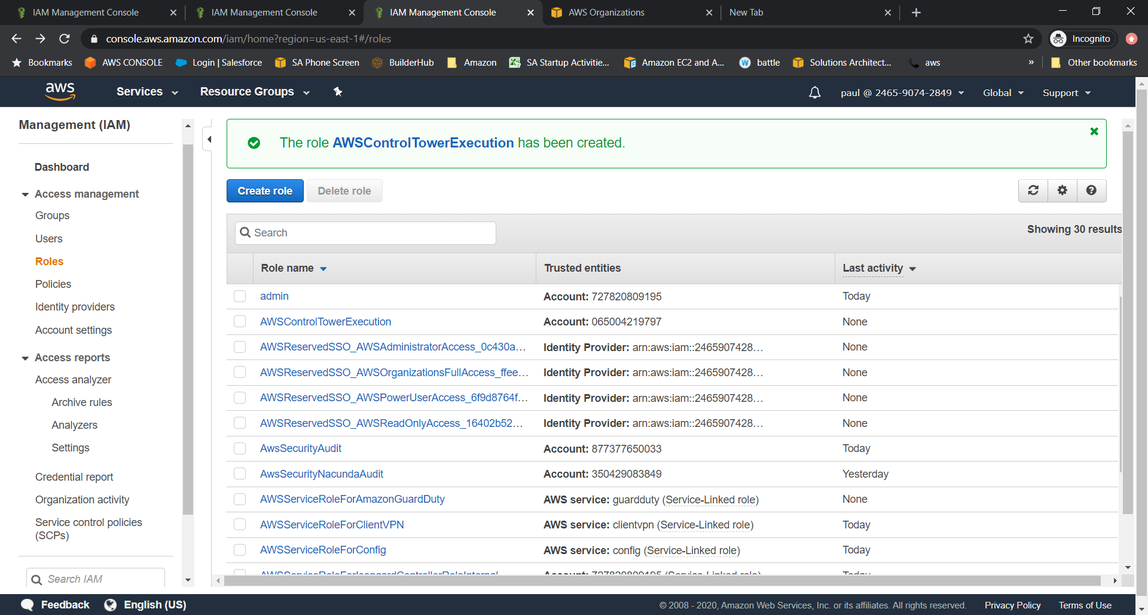The height and width of the screenshot is (615, 1148).
Task: Click the AWS logo home icon
Action: 60,91
